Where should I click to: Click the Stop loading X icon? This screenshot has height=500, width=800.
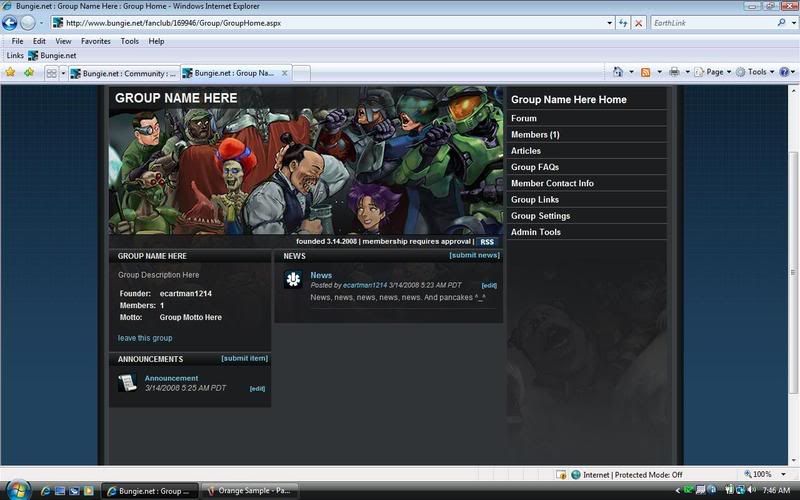coord(639,22)
